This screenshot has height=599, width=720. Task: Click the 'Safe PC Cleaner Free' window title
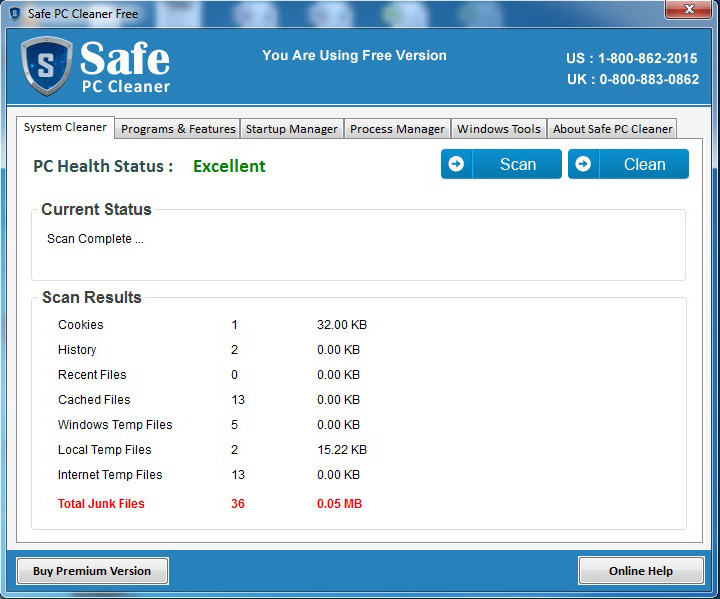coord(83,14)
